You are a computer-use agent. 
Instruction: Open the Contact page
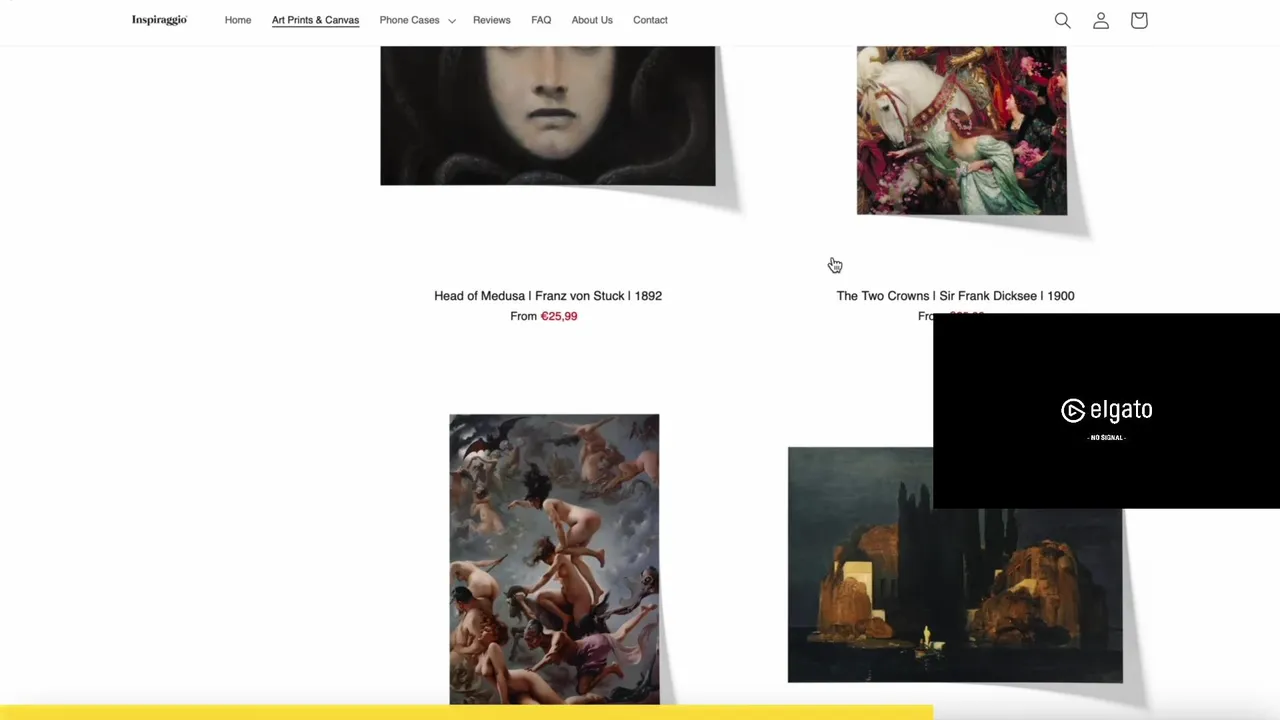[650, 20]
